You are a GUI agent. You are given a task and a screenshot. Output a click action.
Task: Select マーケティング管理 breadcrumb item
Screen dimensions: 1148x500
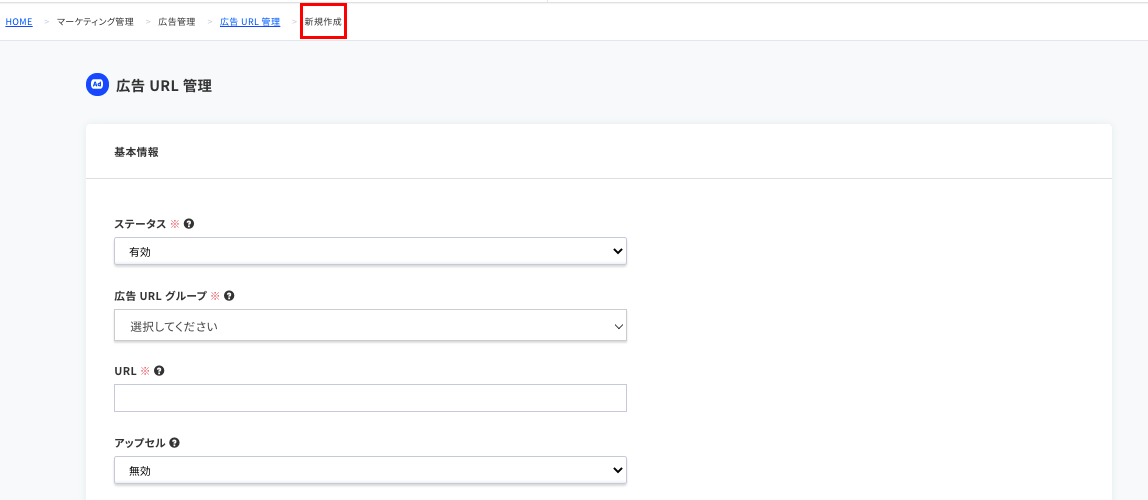coord(95,22)
